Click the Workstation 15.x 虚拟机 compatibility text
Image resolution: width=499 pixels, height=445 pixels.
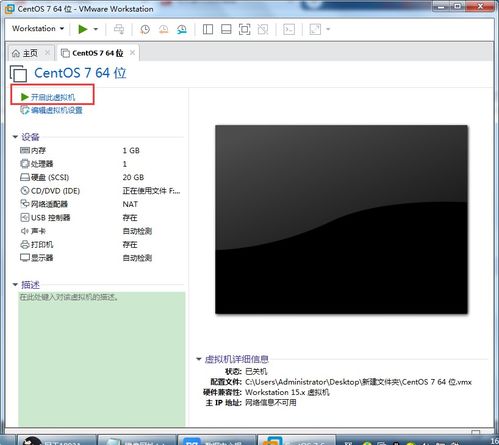click(287, 392)
